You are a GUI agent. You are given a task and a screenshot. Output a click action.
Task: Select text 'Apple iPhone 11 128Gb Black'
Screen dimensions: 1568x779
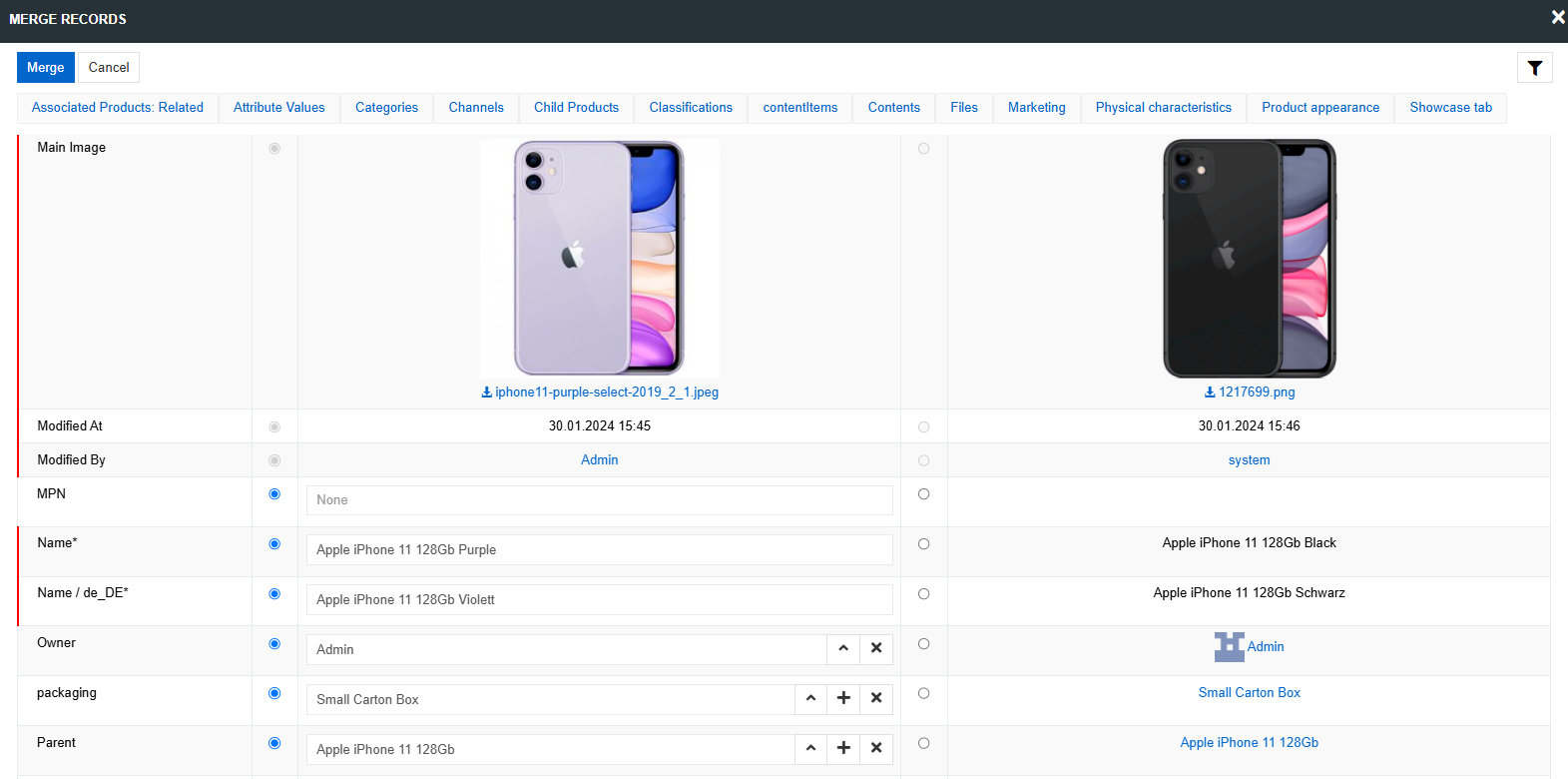1250,543
